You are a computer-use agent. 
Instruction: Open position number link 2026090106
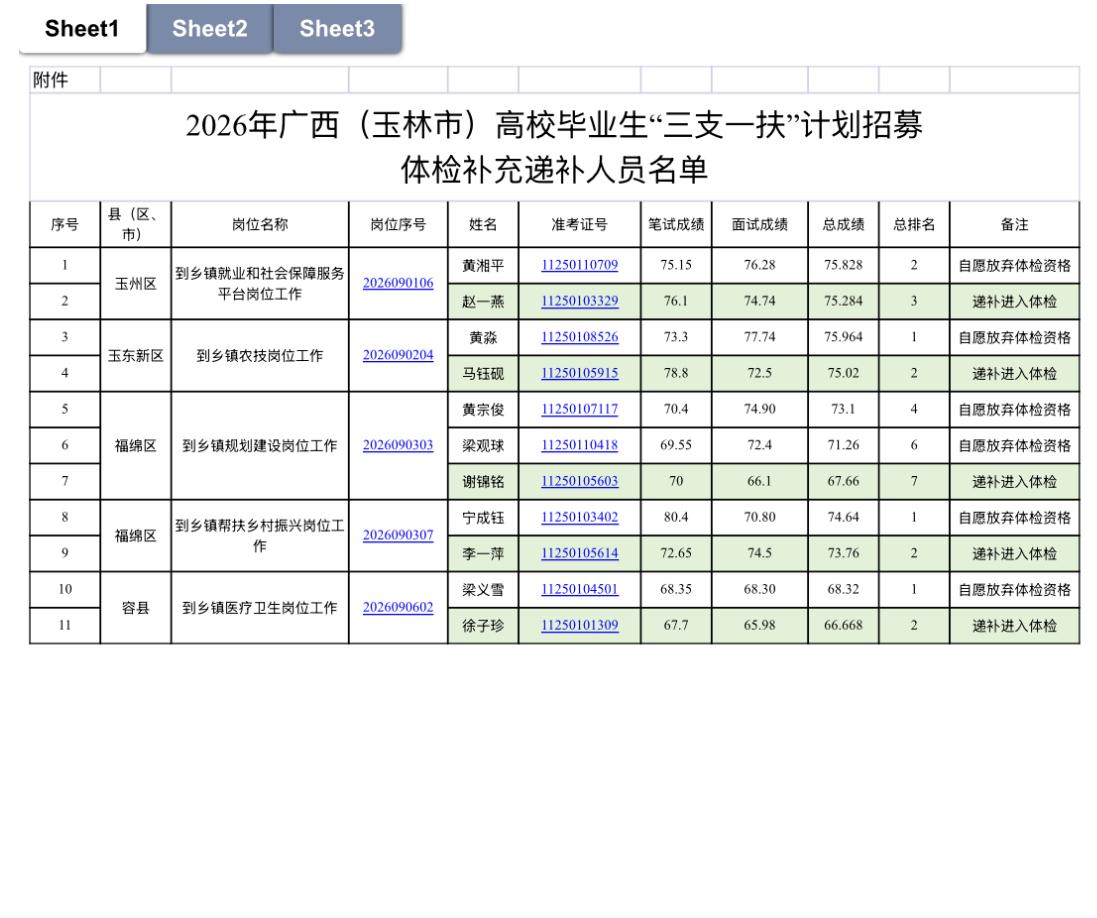point(398,283)
